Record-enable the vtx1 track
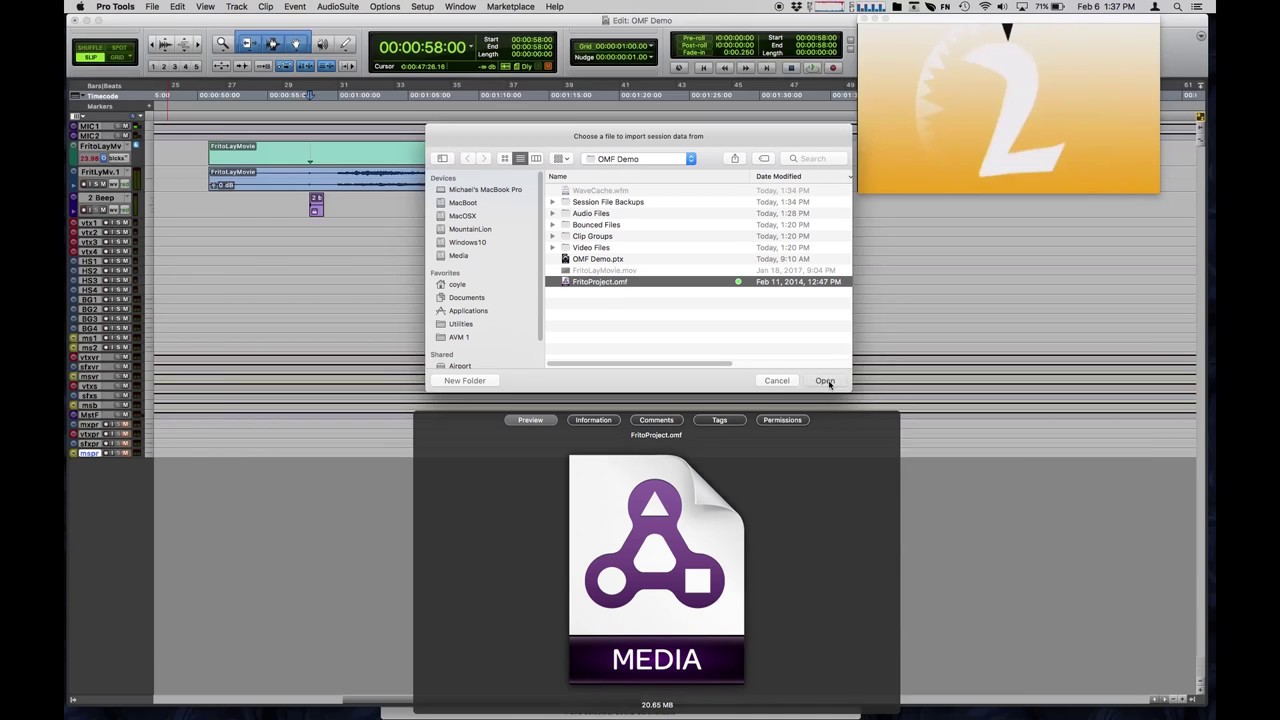1280x720 pixels. click(x=105, y=222)
